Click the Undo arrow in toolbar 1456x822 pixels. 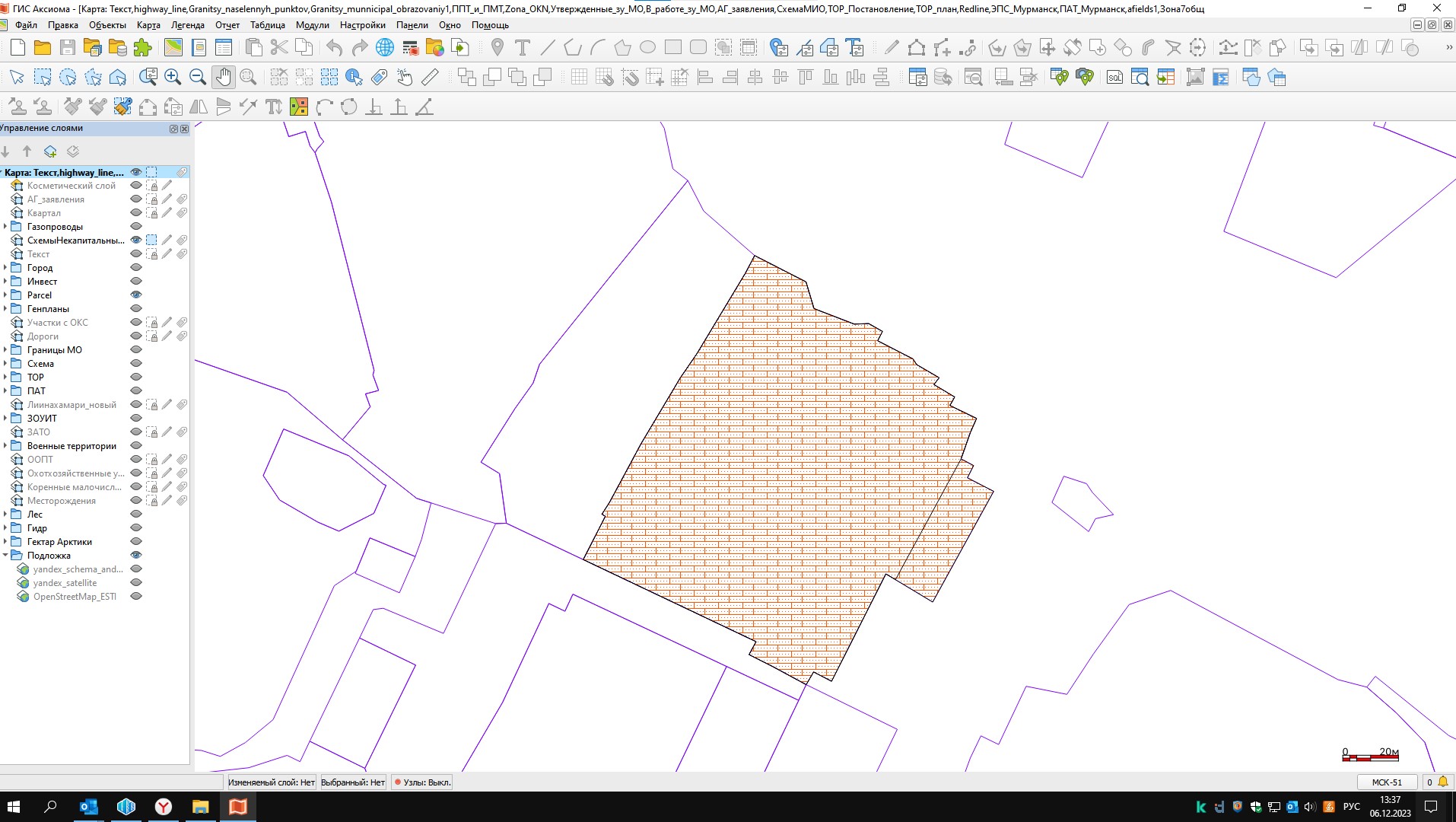point(335,47)
